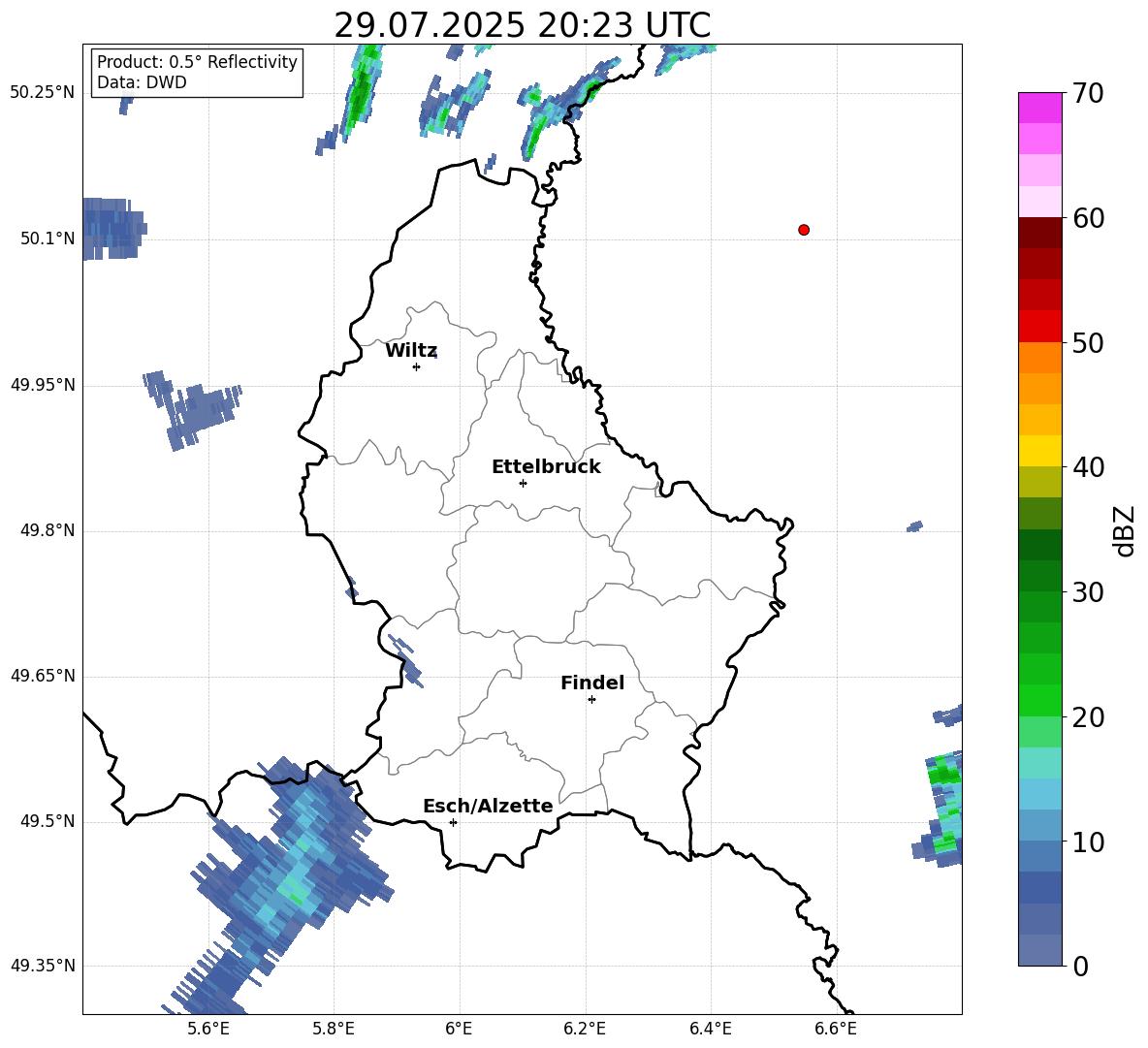
Task: Click the 50.25°N latitude label
Action: pos(43,93)
